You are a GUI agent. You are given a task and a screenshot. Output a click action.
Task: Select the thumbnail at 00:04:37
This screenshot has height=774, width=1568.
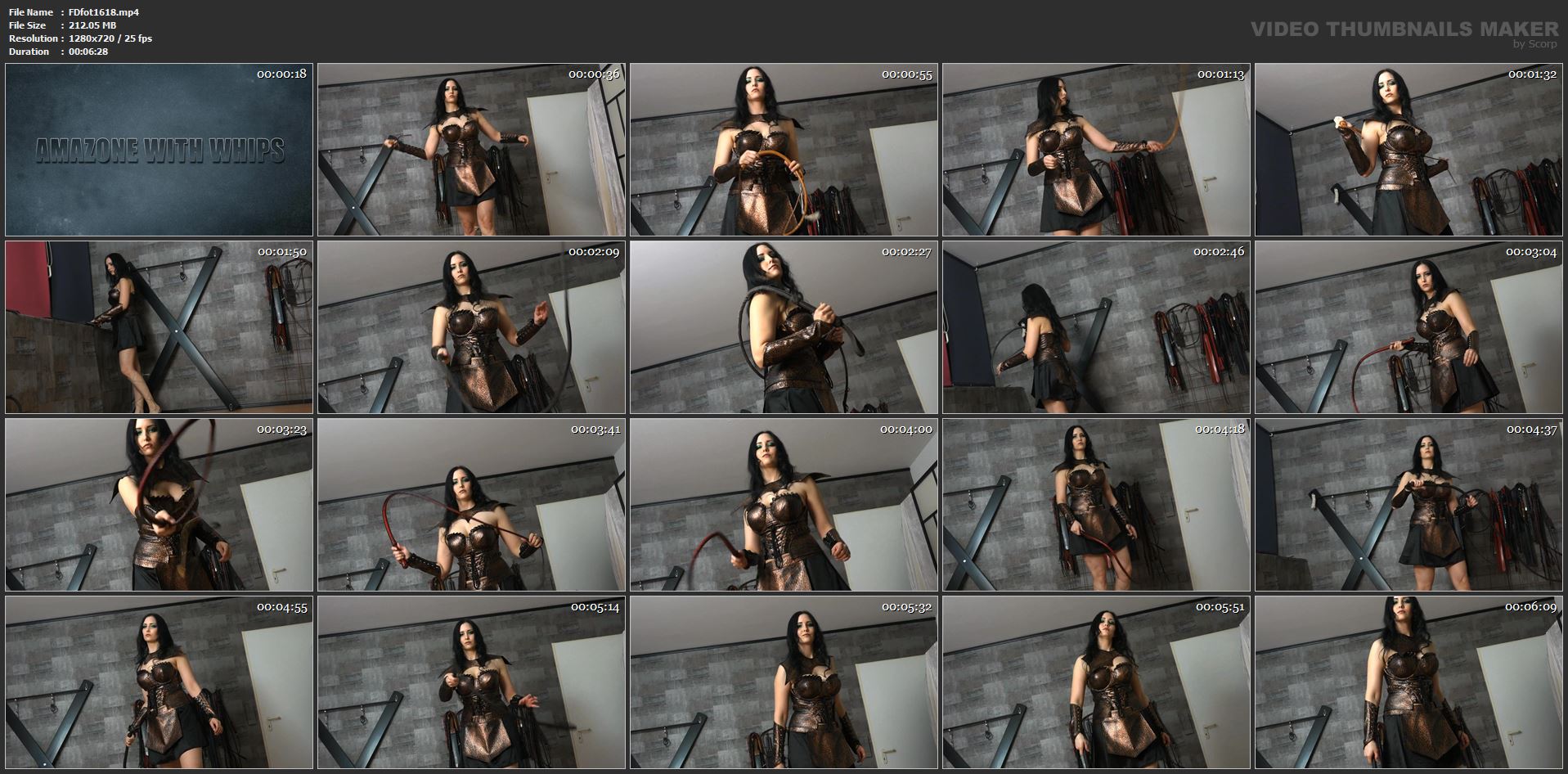[x=1409, y=505]
